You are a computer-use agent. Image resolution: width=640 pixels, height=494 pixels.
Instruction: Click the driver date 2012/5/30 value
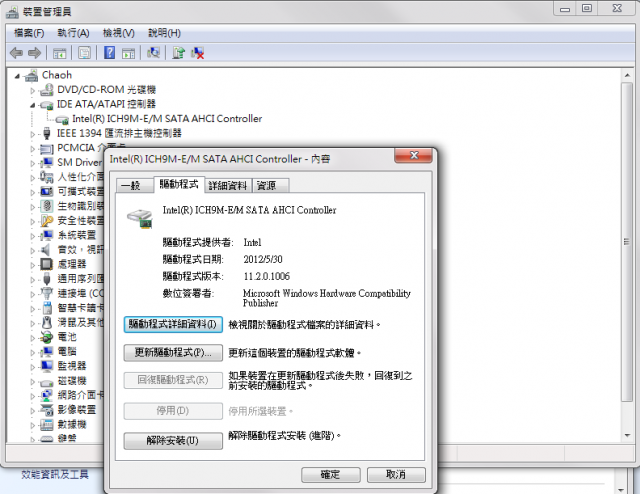tap(263, 259)
